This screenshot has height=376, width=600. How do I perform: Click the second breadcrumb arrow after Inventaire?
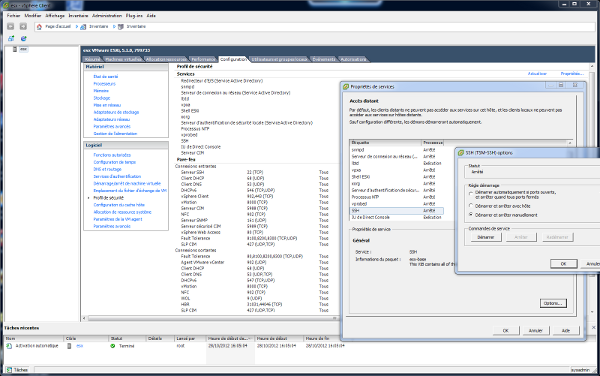(114, 27)
